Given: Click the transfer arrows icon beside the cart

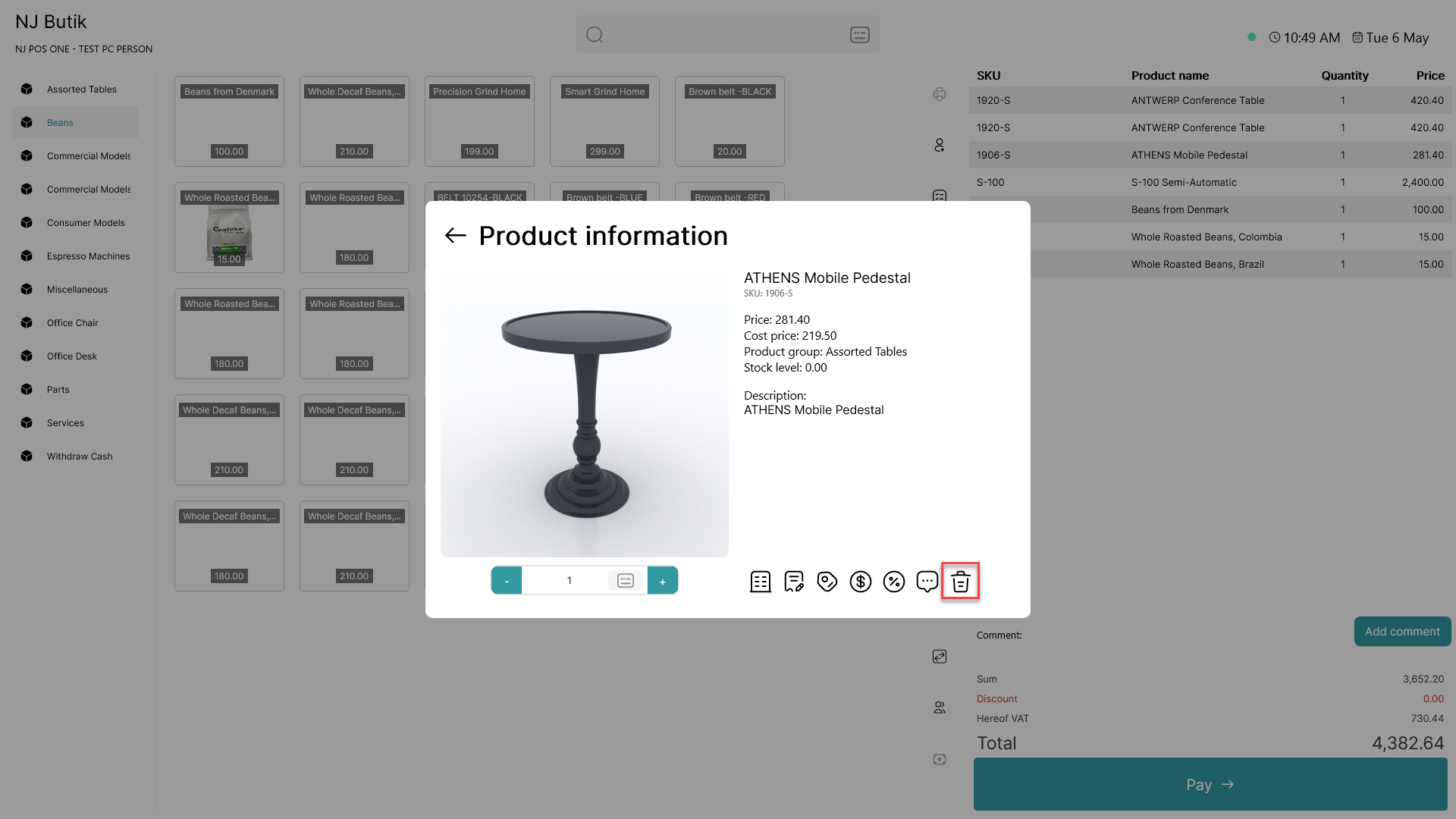Looking at the screenshot, I should (x=940, y=657).
